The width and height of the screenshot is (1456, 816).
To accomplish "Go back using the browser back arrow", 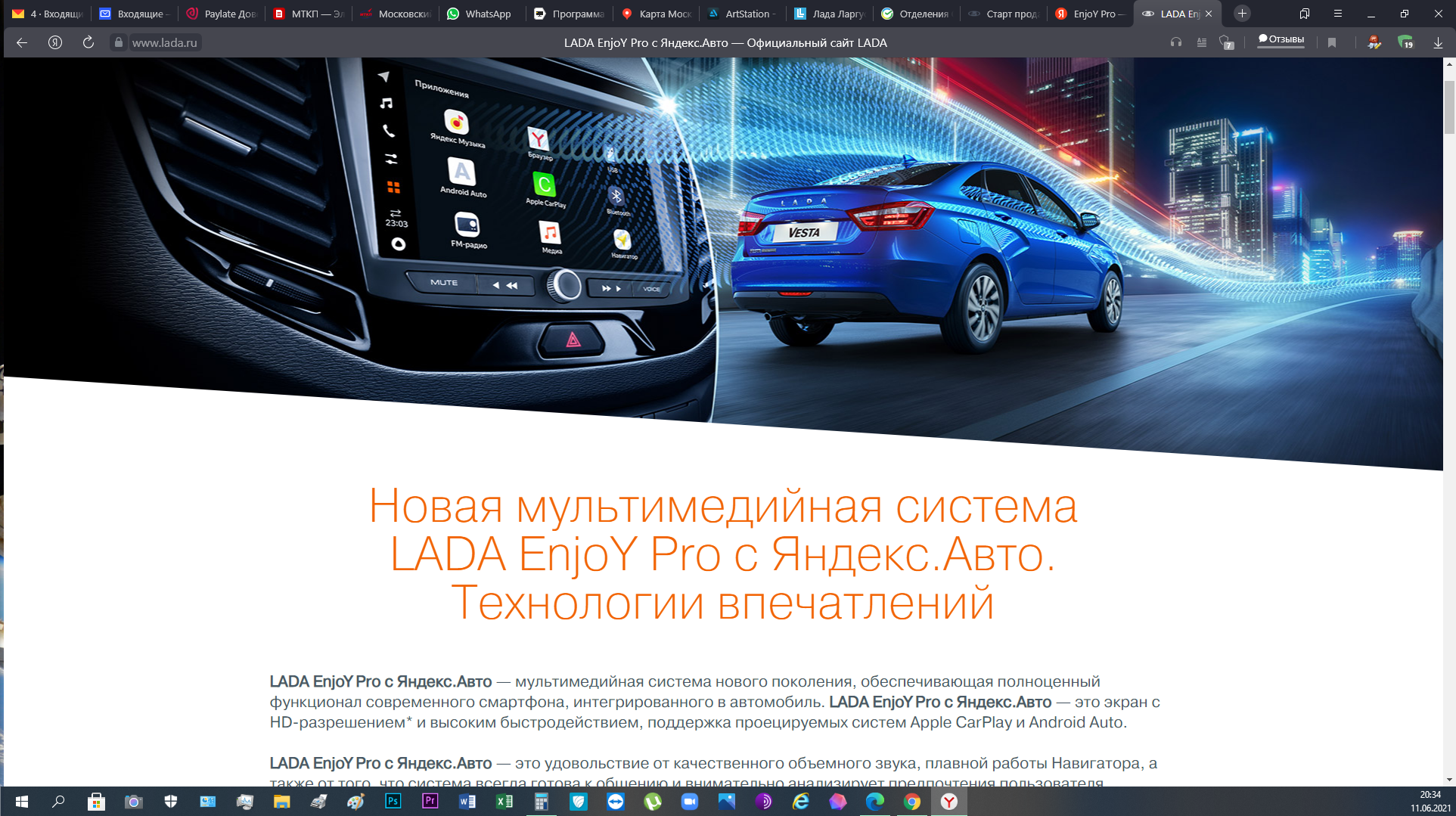I will click(22, 42).
